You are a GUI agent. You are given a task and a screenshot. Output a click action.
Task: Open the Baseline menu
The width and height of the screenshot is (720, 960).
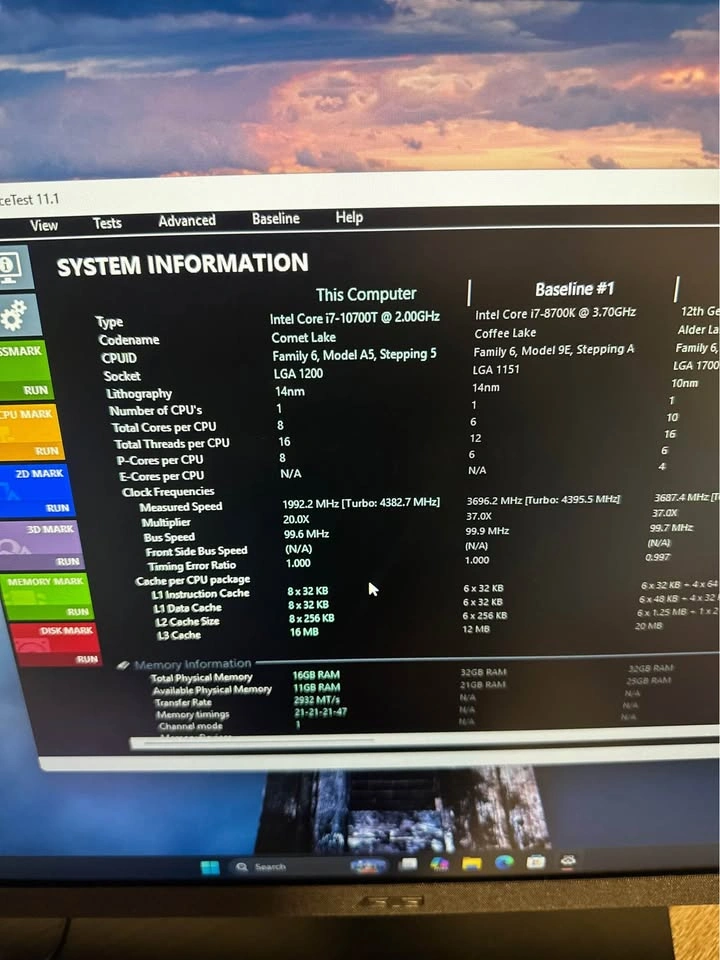pyautogui.click(x=276, y=219)
